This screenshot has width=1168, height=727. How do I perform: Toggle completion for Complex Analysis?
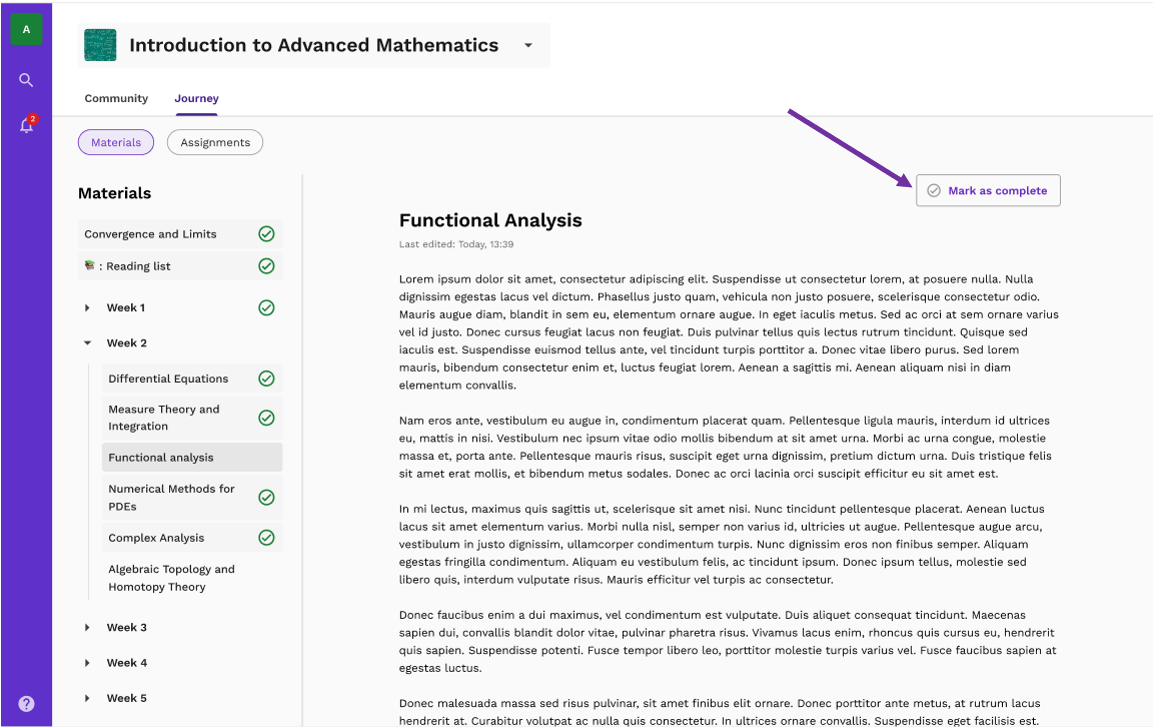[266, 537]
